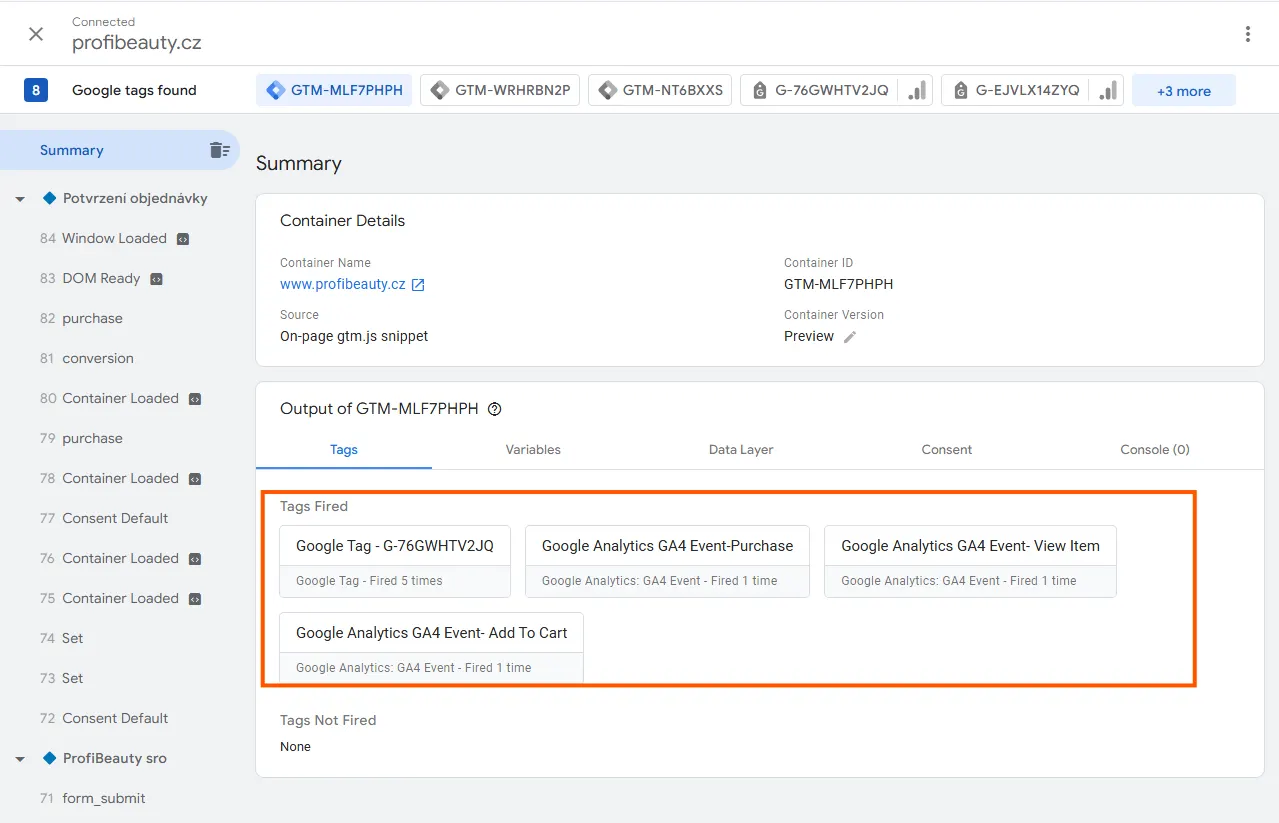Select the GTM-MLF7PHPH container chip

tap(334, 90)
